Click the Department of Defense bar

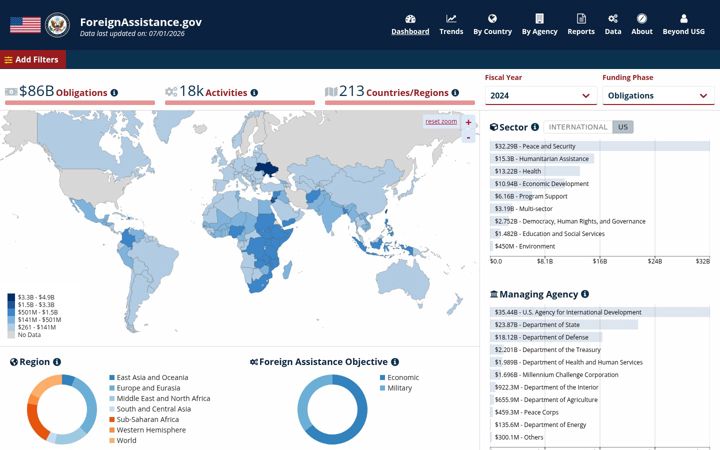point(546,337)
